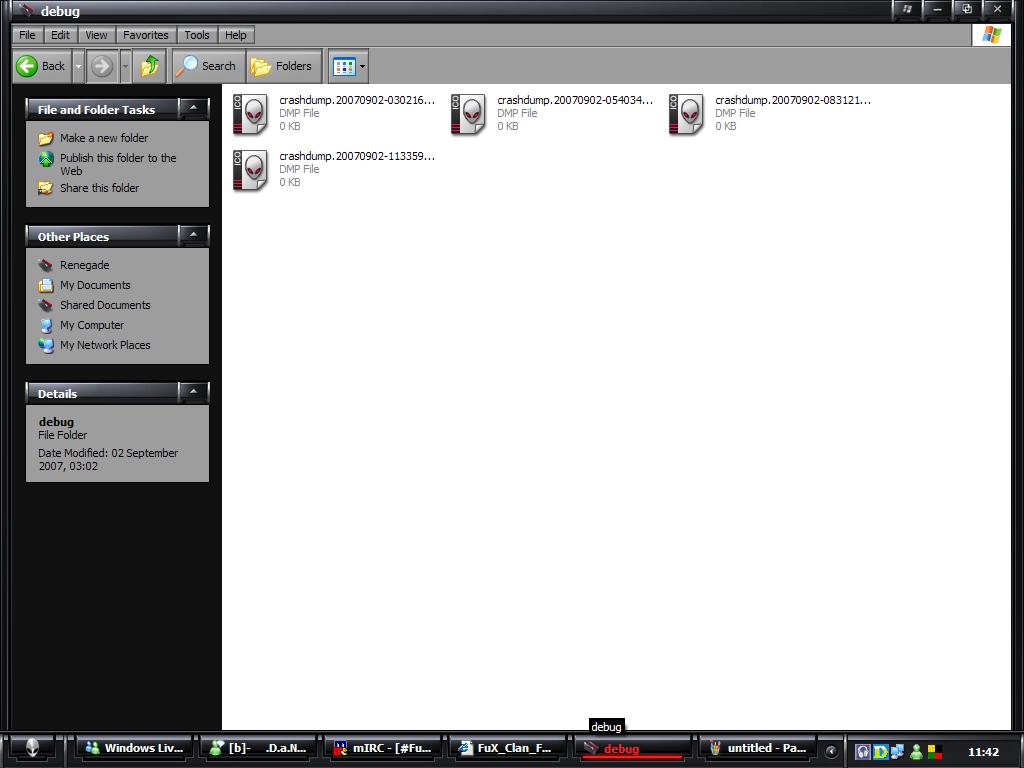Viewport: 1024px width, 768px height.
Task: Open the Tools menu
Action: tap(197, 35)
